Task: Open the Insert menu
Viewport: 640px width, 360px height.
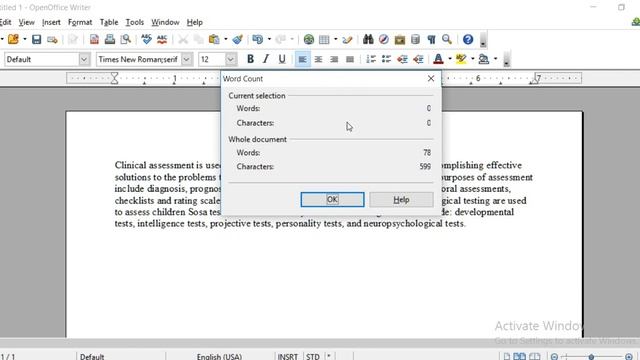Action: [x=51, y=22]
